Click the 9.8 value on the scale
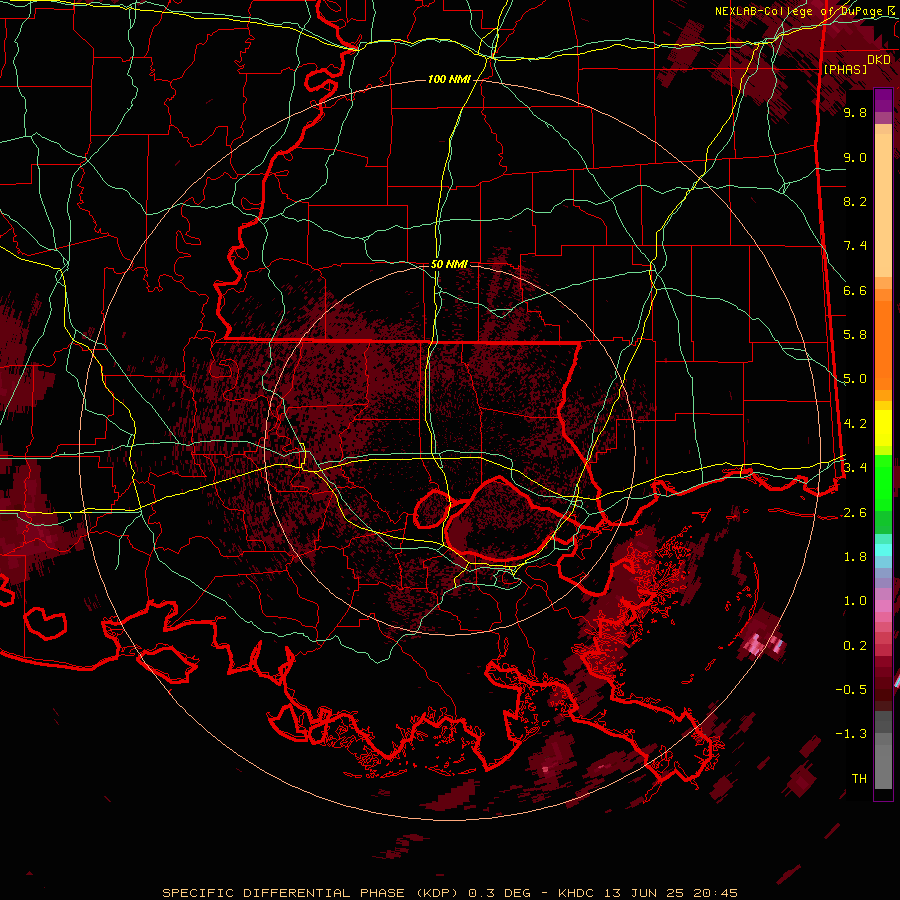900x900 pixels. 855,113
